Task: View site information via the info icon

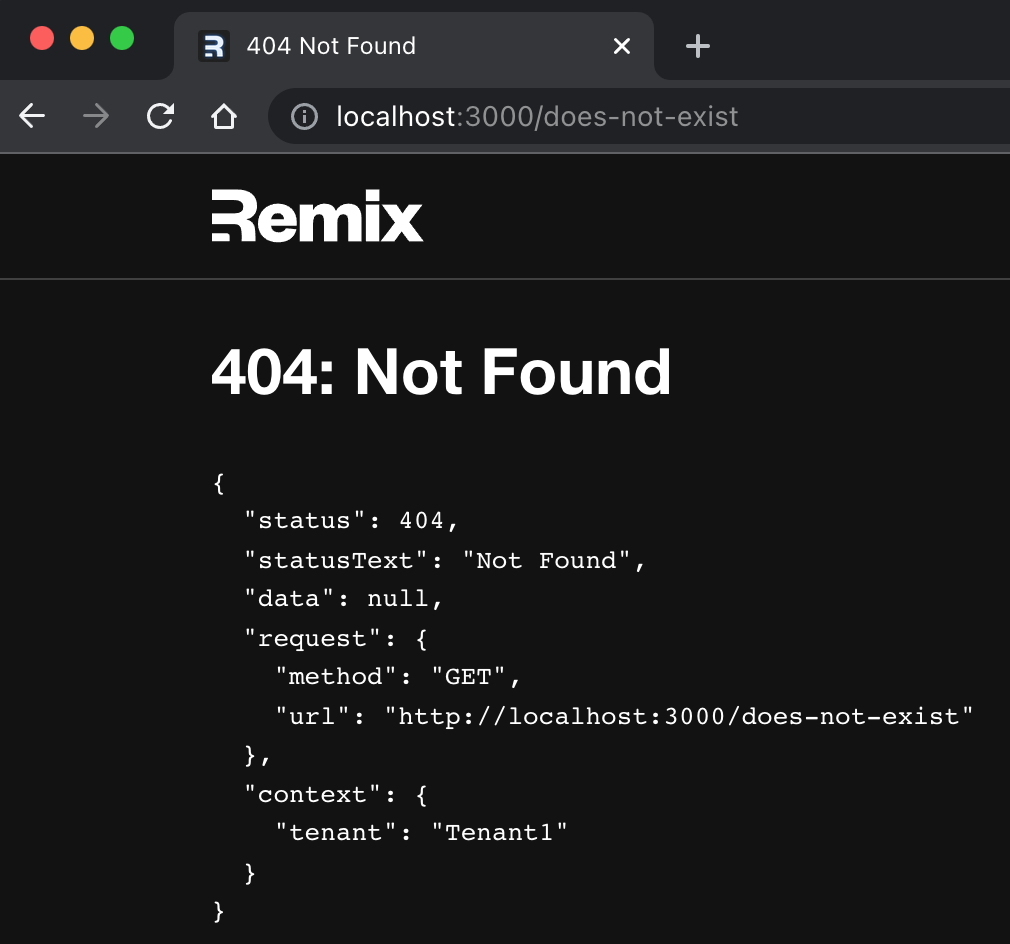Action: (304, 117)
